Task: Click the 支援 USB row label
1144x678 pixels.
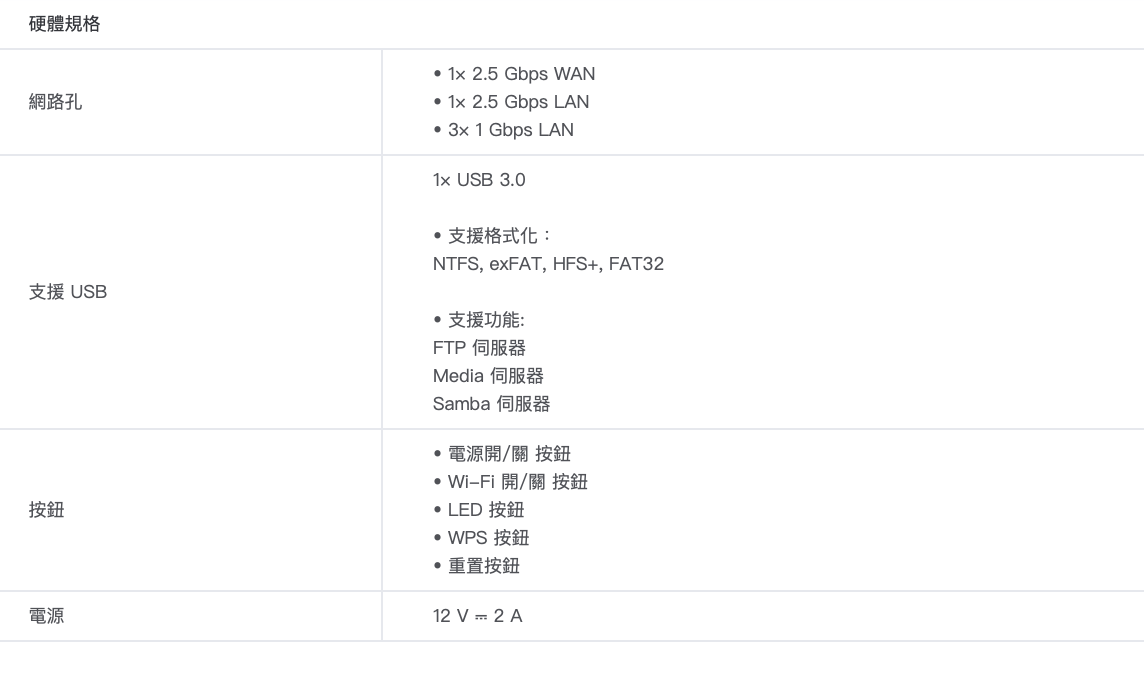Action: point(68,292)
